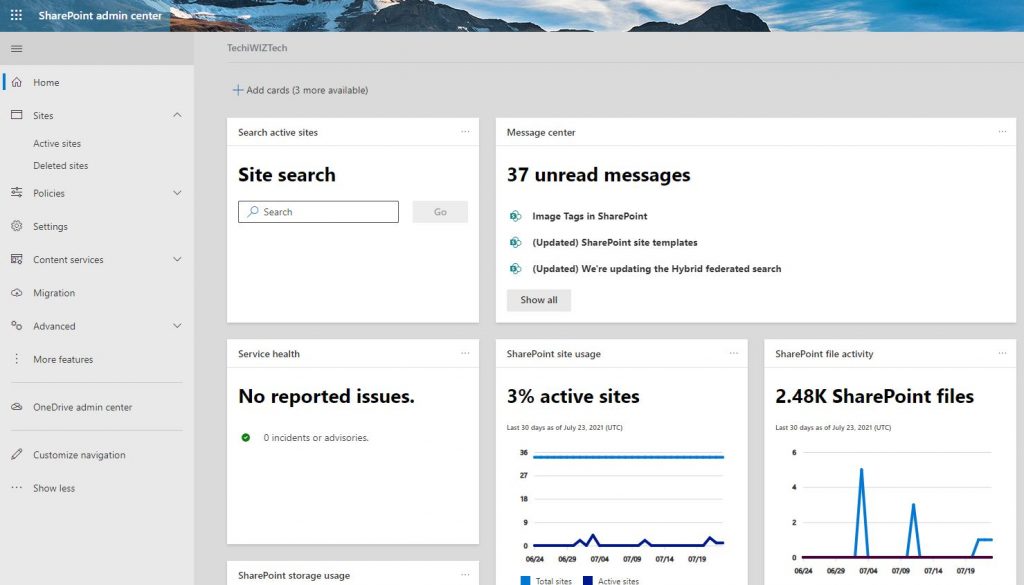Collapse the Sites section chevron
The image size is (1024, 585).
177,115
